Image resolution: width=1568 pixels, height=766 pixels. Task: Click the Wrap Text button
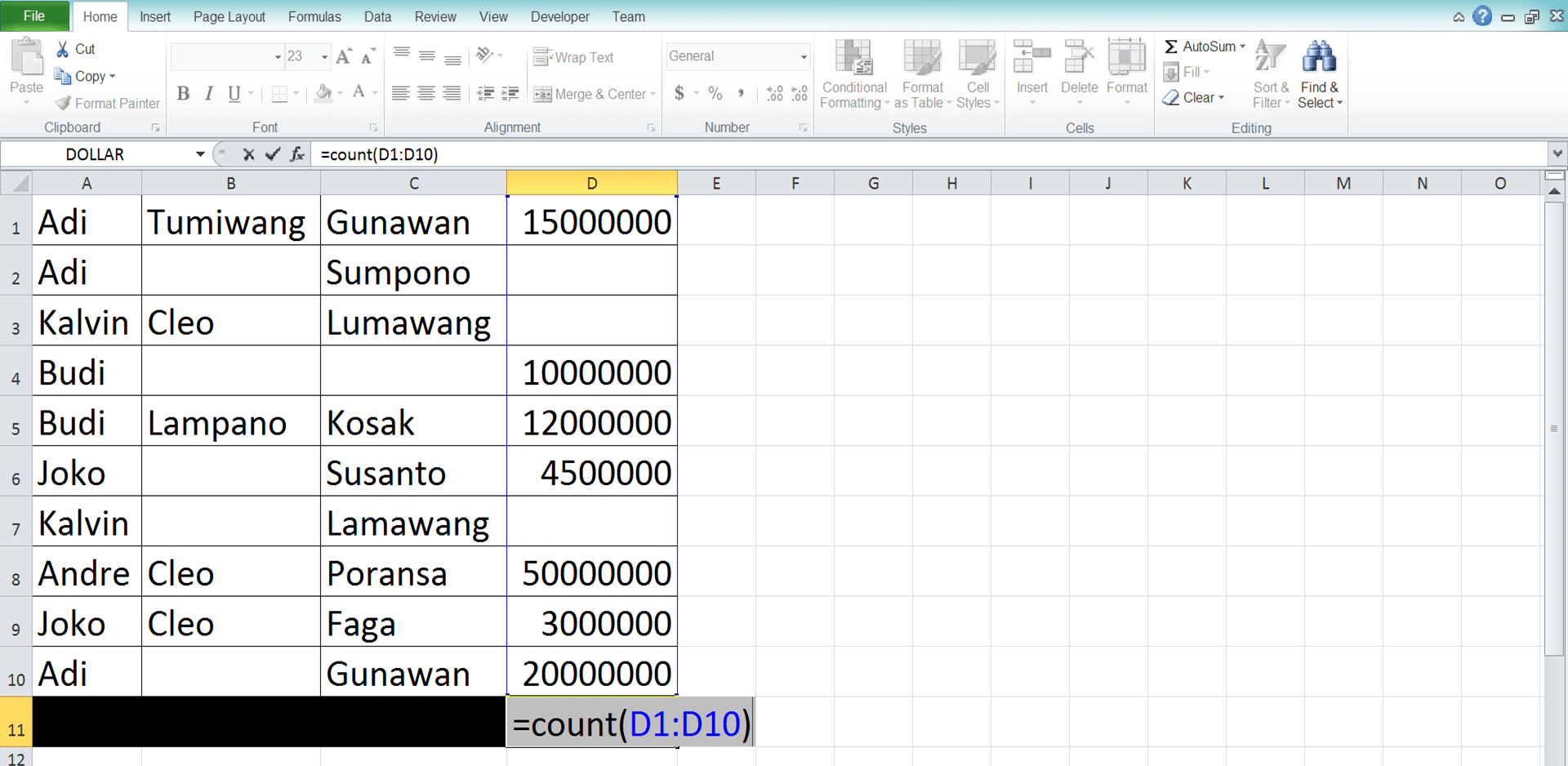pos(573,57)
